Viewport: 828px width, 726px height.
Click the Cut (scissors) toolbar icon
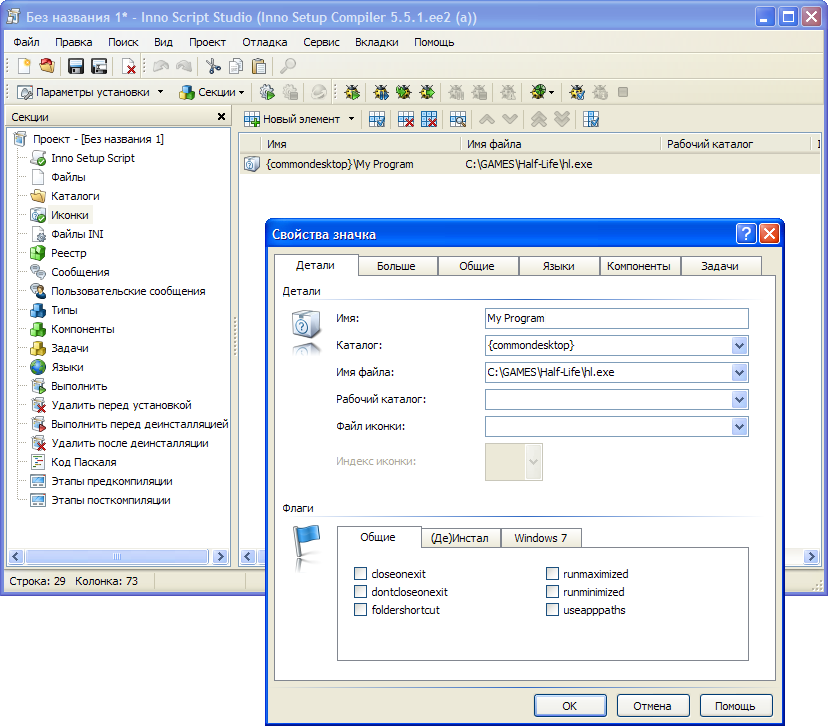click(x=212, y=66)
